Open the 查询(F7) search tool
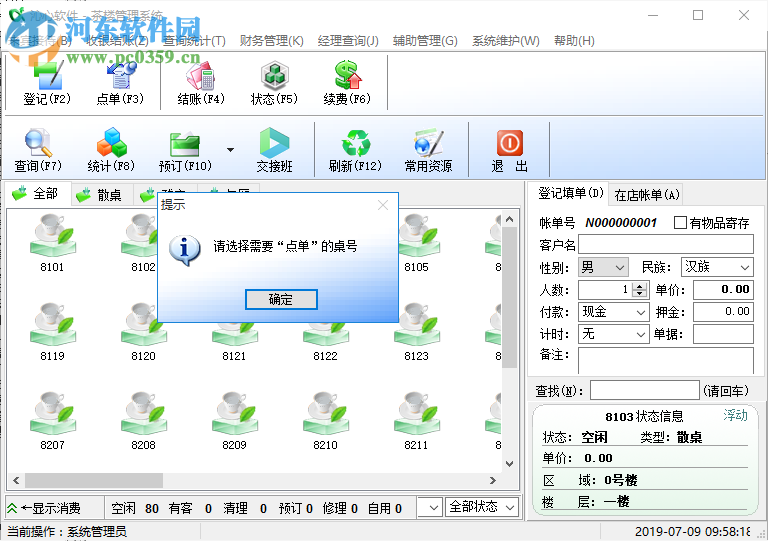768x541 pixels. click(38, 150)
